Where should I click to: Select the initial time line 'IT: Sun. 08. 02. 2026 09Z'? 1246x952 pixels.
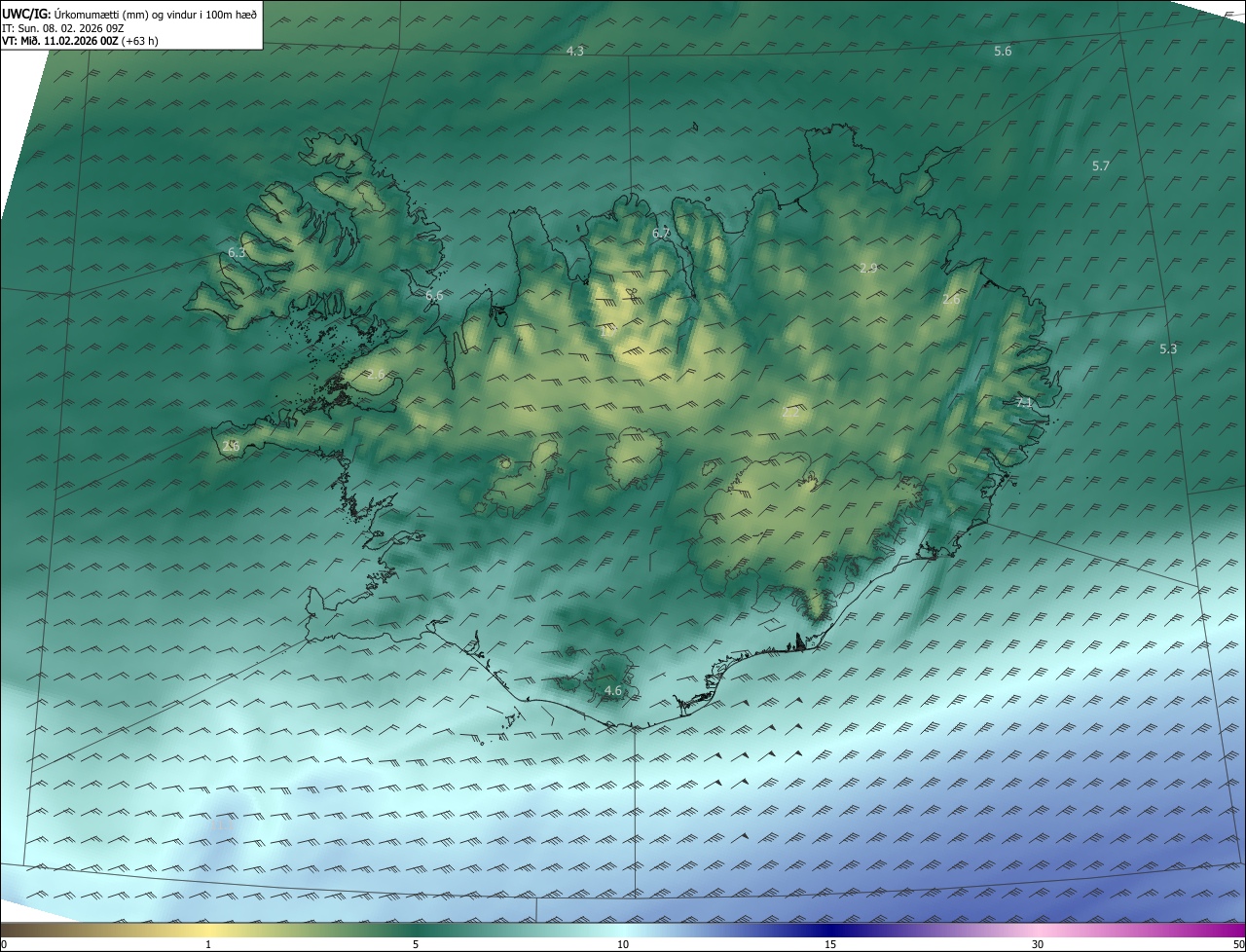click(63, 28)
